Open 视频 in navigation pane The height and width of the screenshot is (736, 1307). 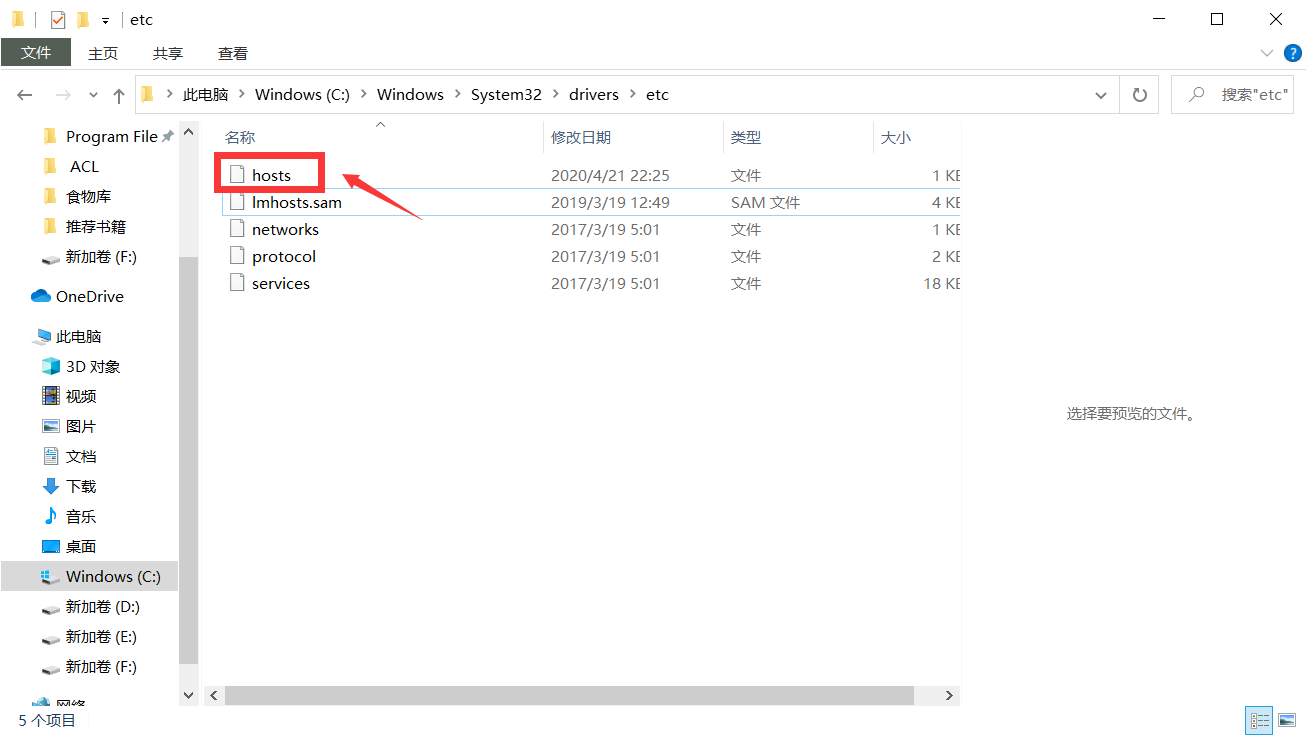tap(80, 396)
